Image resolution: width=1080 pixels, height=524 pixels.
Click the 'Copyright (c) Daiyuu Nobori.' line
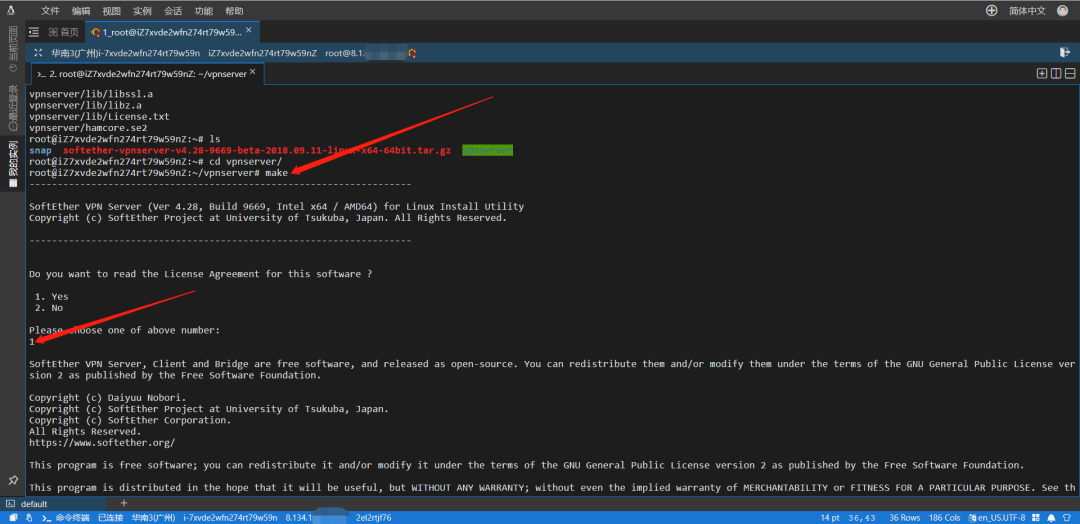click(x=107, y=397)
